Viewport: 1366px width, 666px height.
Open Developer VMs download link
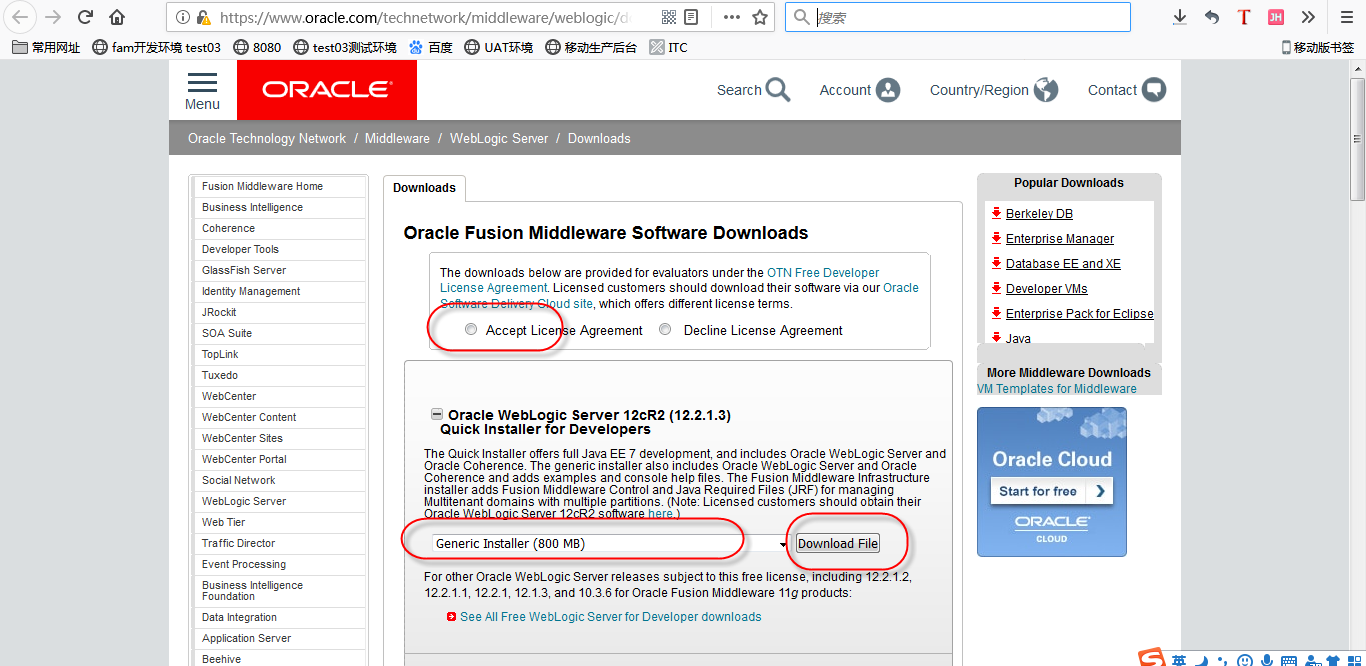click(x=1047, y=289)
